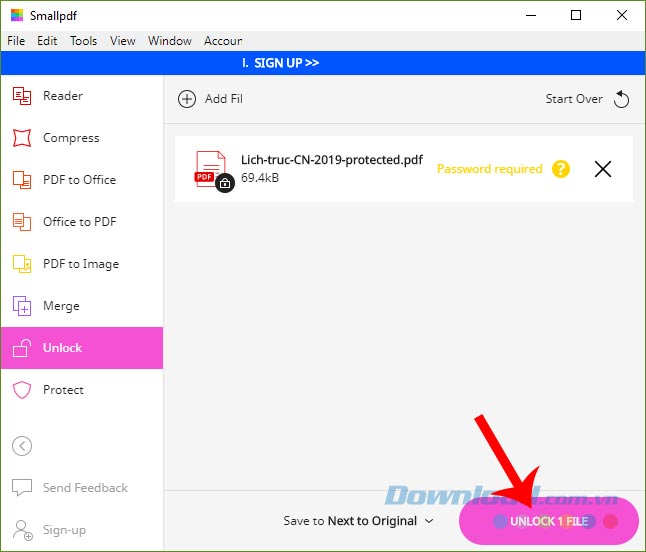Close the Smallpdf window

pyautogui.click(x=622, y=16)
